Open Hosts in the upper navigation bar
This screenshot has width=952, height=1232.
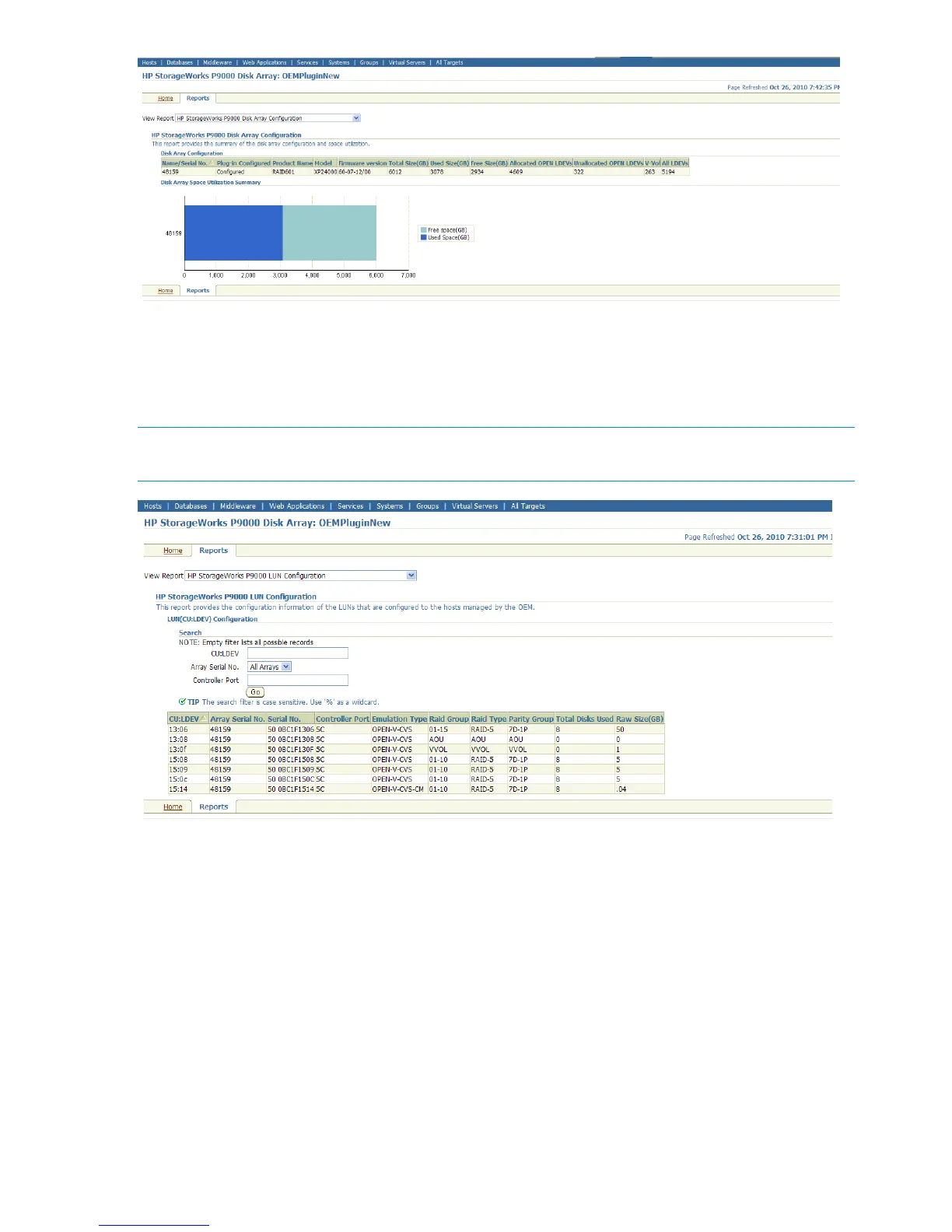click(x=149, y=62)
